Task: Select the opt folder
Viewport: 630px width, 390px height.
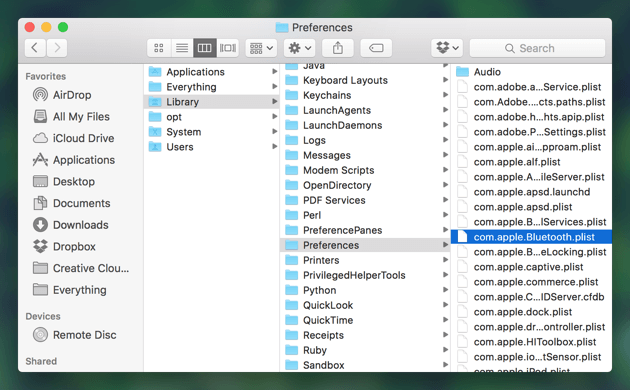Action: point(211,117)
